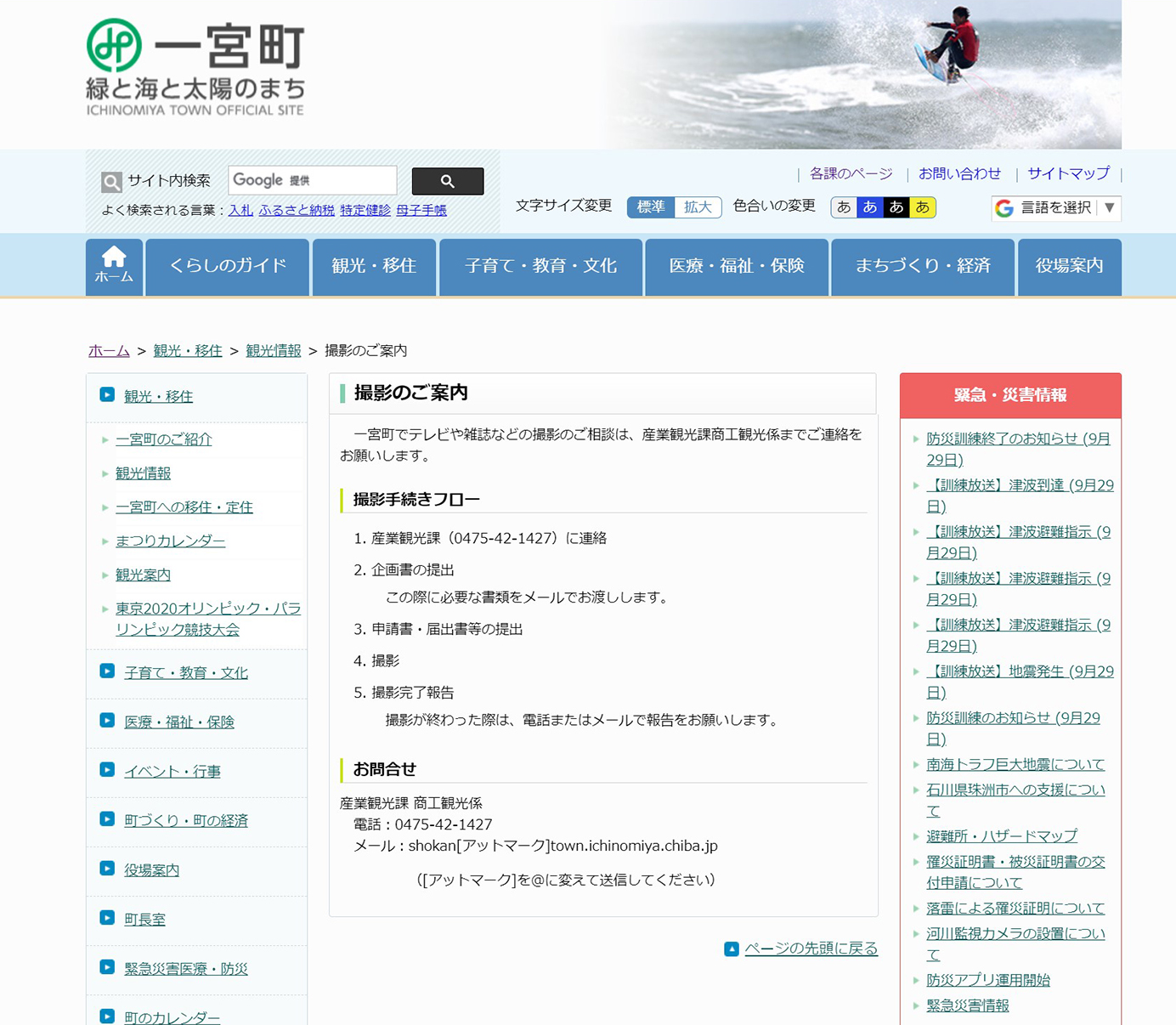Expand the 役場案内 sidebar section

[x=151, y=869]
